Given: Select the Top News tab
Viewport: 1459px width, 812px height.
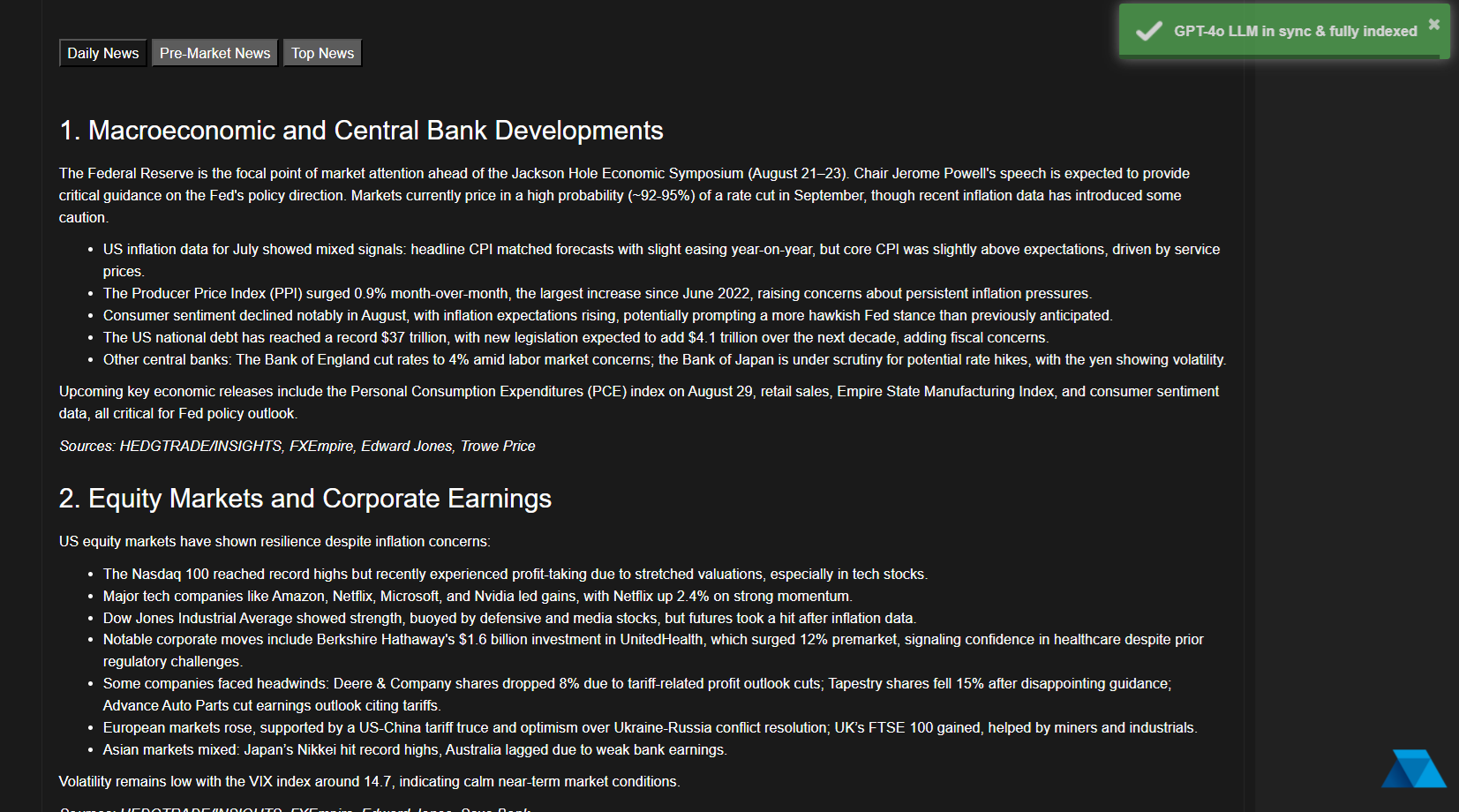Looking at the screenshot, I should pos(322,53).
